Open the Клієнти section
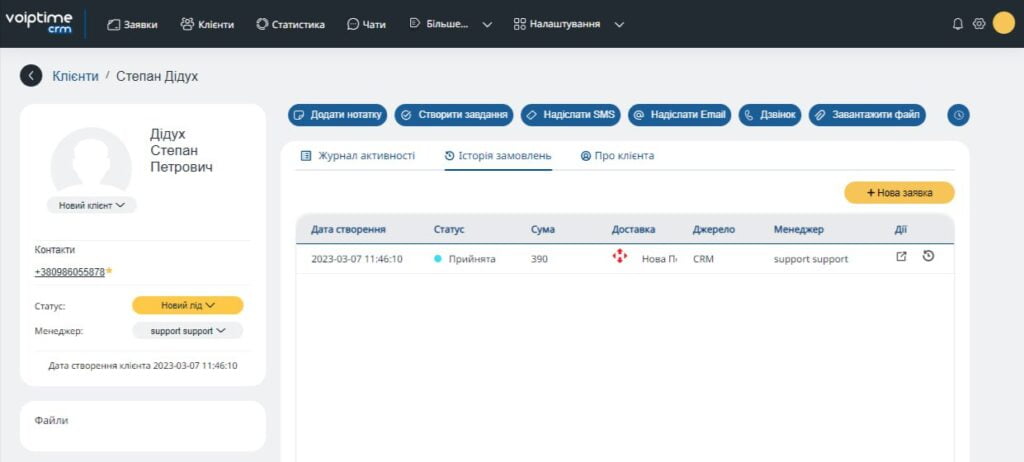 click(207, 24)
